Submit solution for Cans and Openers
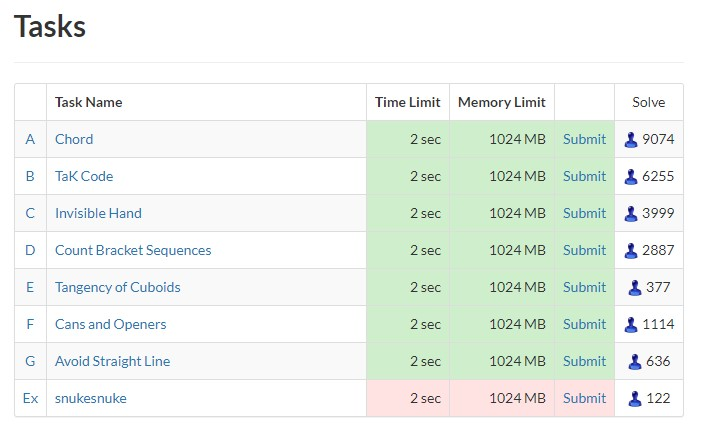 [584, 324]
